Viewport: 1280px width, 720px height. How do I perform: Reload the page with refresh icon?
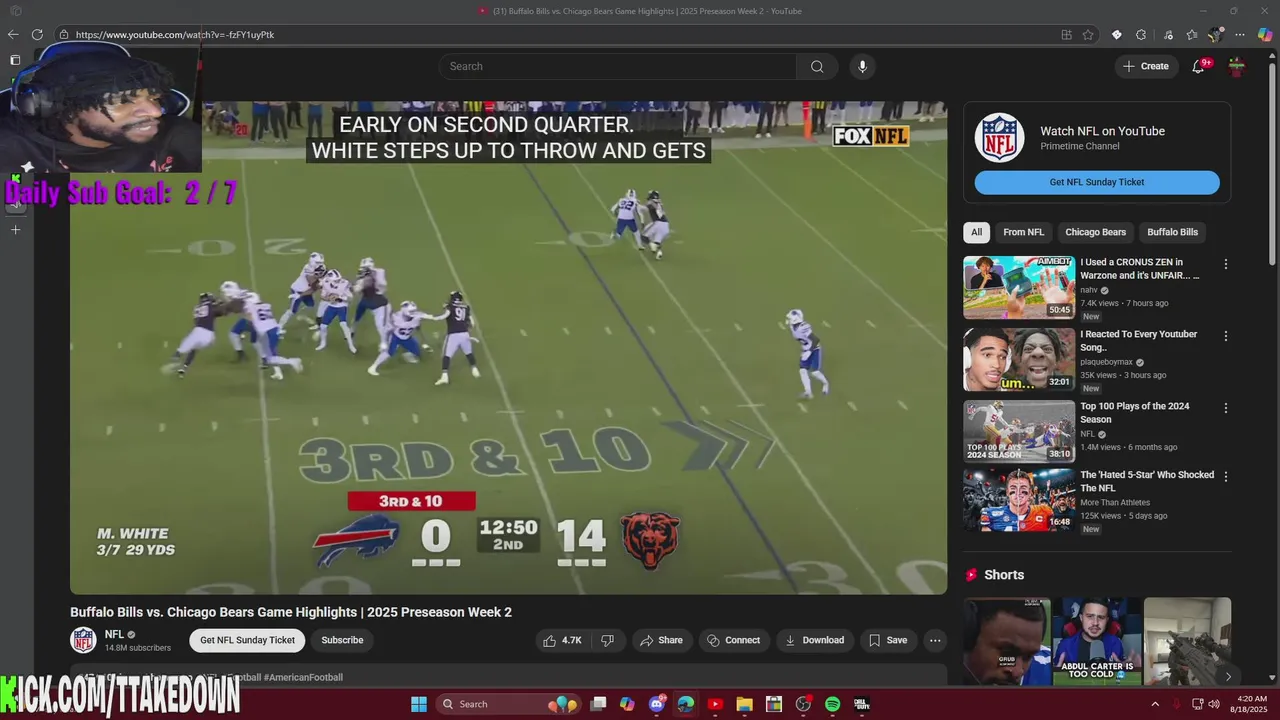37,34
